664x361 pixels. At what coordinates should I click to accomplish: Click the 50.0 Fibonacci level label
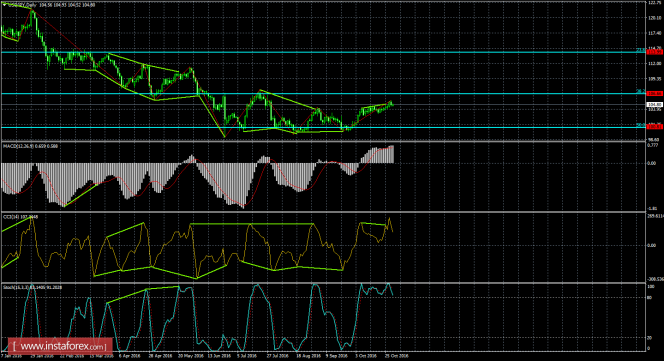(641, 125)
